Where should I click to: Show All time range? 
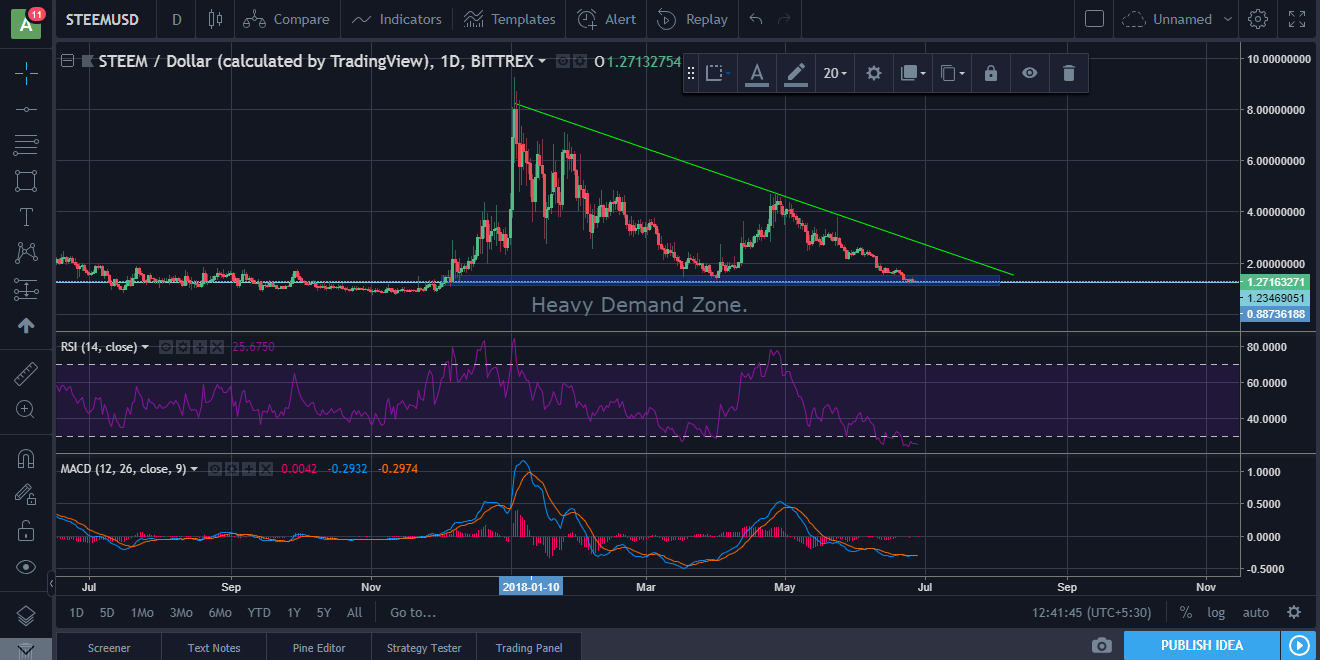click(x=354, y=612)
